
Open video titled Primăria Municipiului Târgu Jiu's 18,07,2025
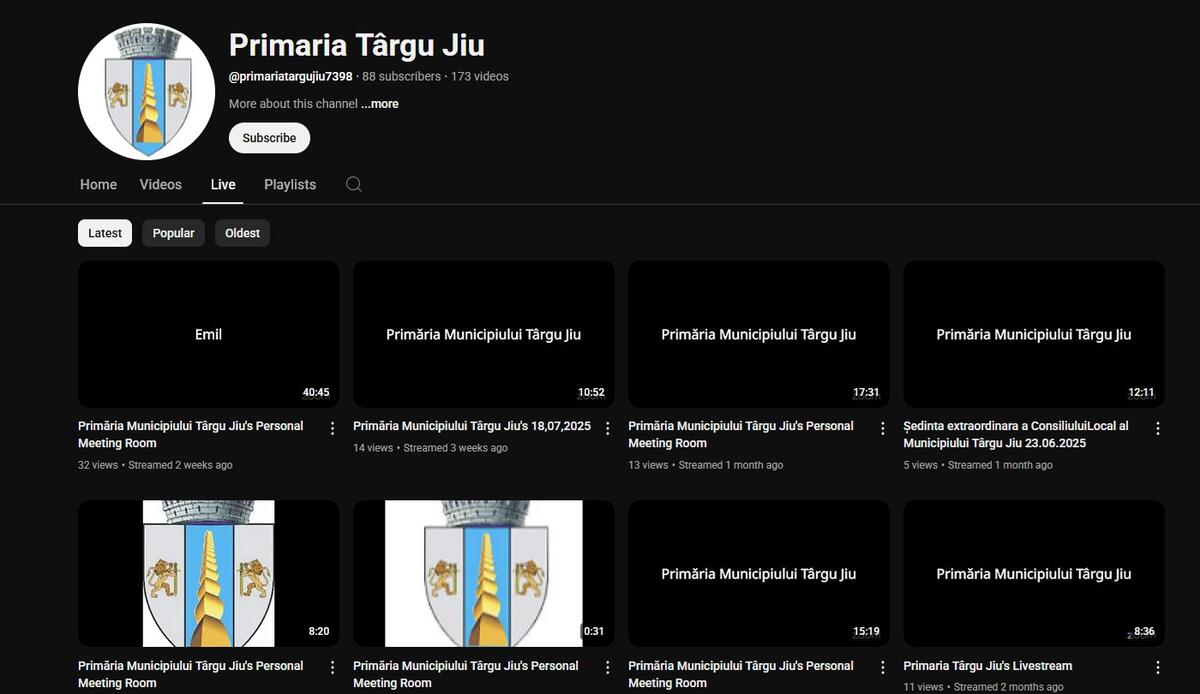pyautogui.click(x=472, y=426)
